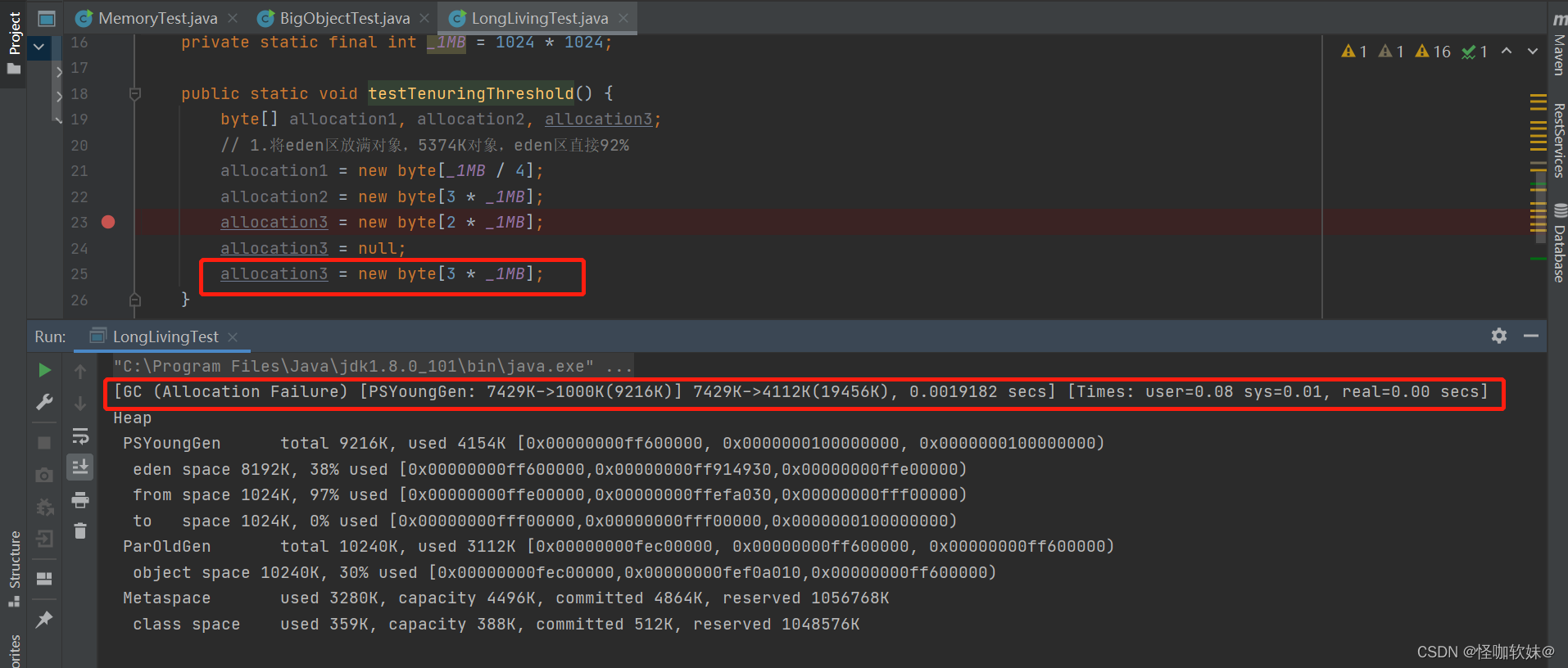Go to previous highlighted error arrow
1568x668 pixels.
pos(1507,51)
